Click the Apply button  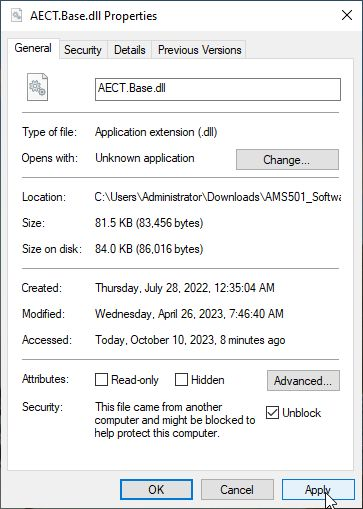click(318, 490)
